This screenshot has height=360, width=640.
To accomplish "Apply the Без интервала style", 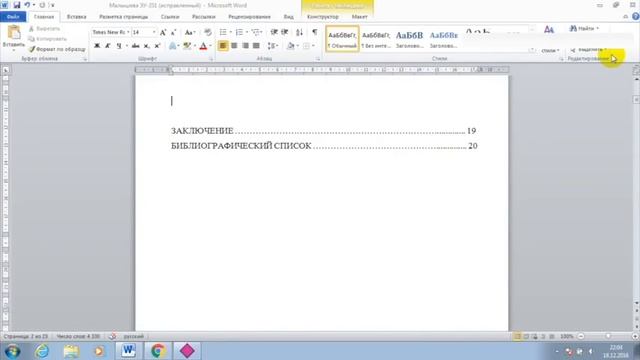I will (376, 39).
